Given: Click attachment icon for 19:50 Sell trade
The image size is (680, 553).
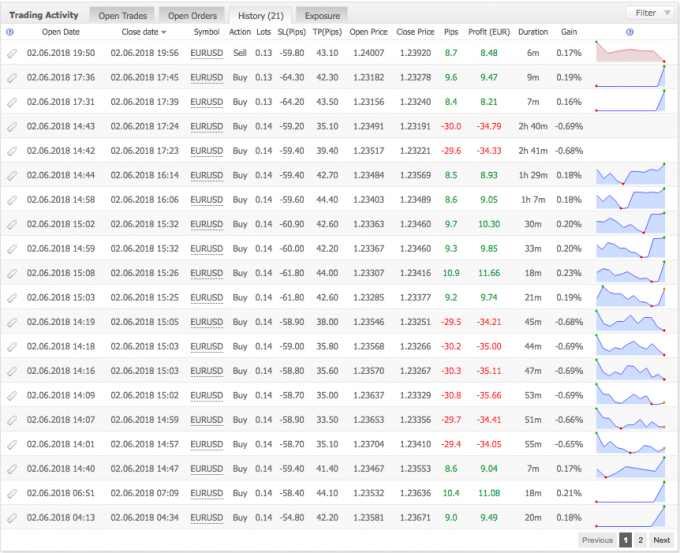Looking at the screenshot, I should point(12,53).
